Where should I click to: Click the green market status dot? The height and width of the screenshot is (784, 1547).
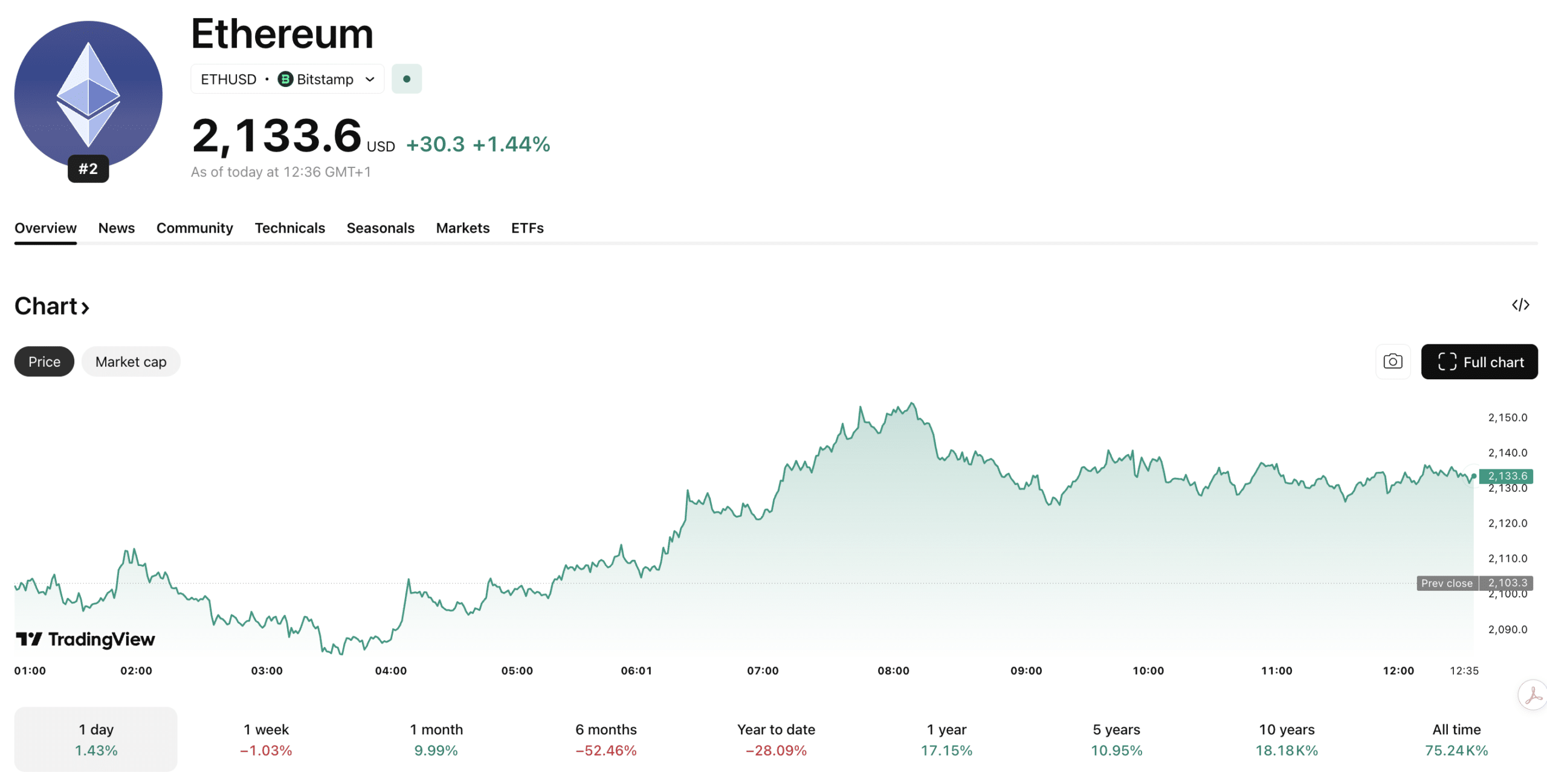point(407,79)
